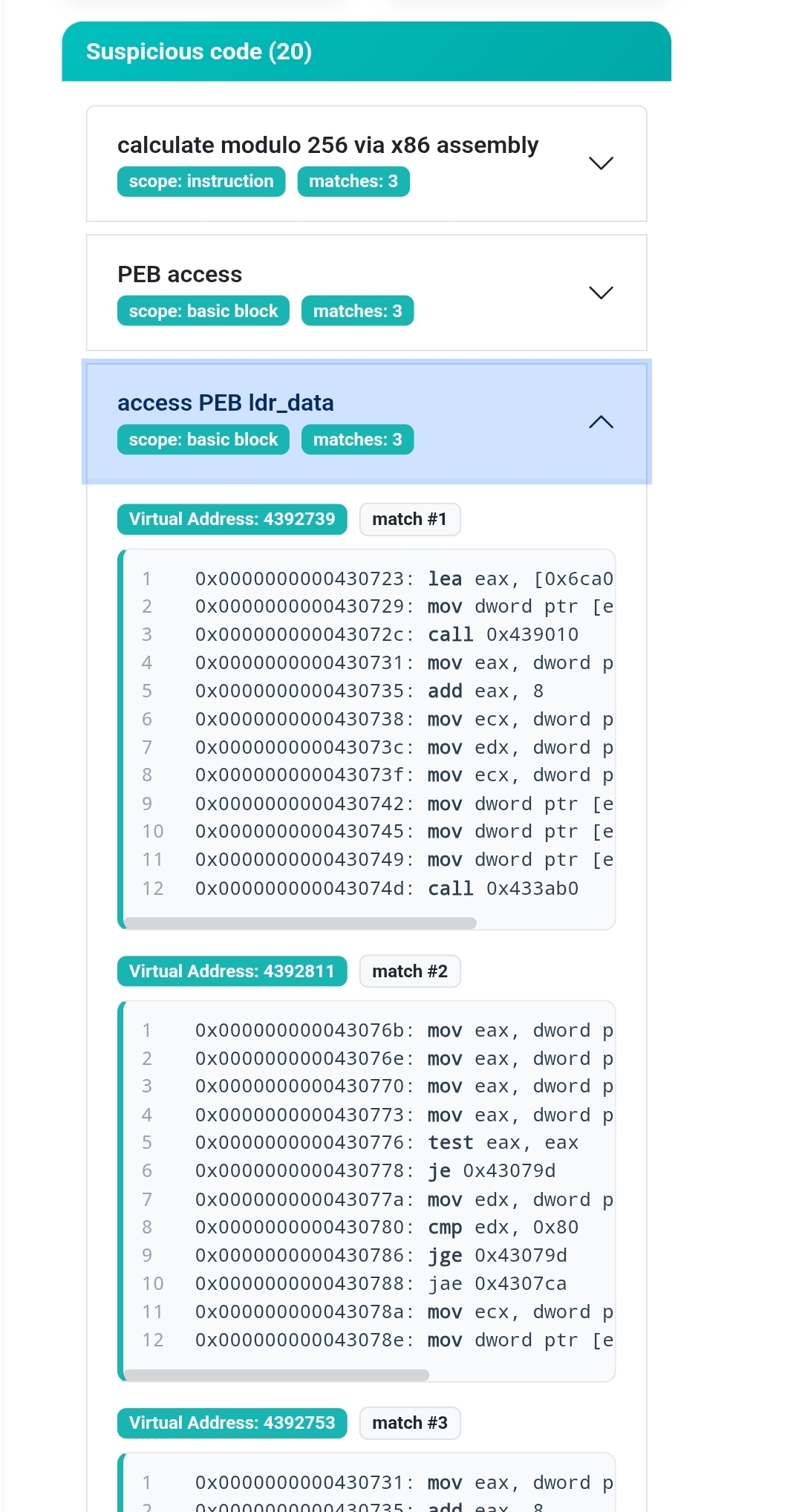Select the match #3 label
Image resolution: width=802 pixels, height=1512 pixels.
[410, 1423]
